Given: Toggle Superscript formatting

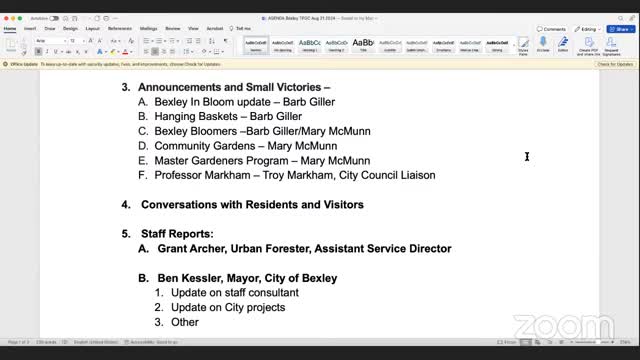Looking at the screenshot, I should [x=86, y=52].
